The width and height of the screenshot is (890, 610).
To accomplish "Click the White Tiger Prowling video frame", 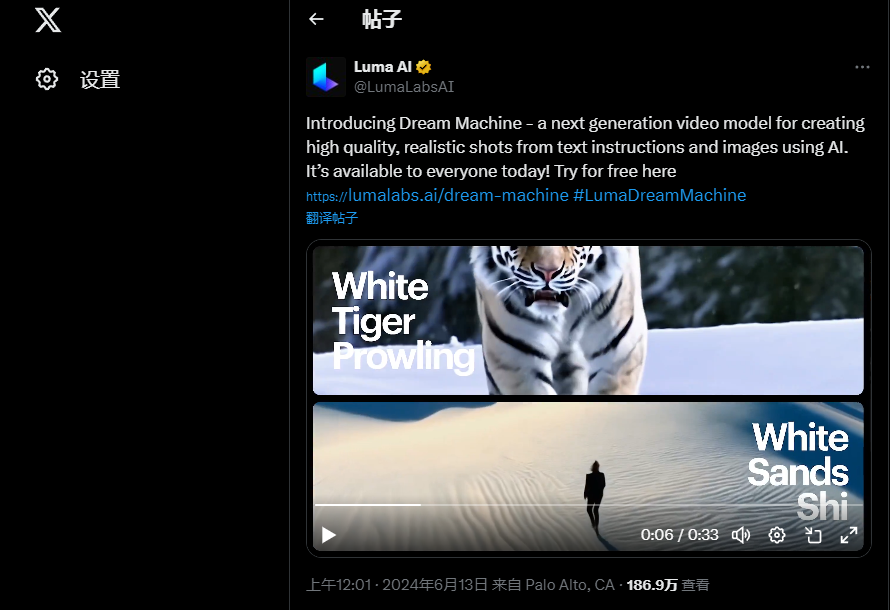I will pos(588,320).
